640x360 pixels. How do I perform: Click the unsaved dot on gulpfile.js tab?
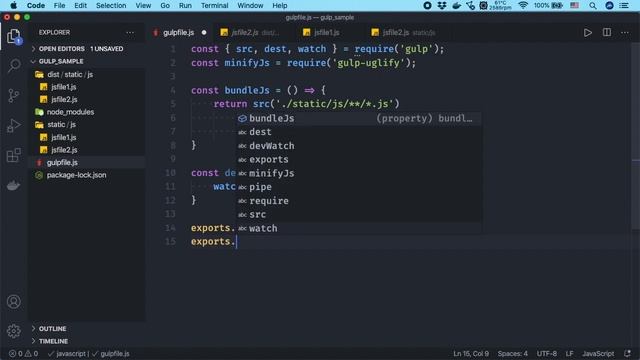[x=204, y=33]
